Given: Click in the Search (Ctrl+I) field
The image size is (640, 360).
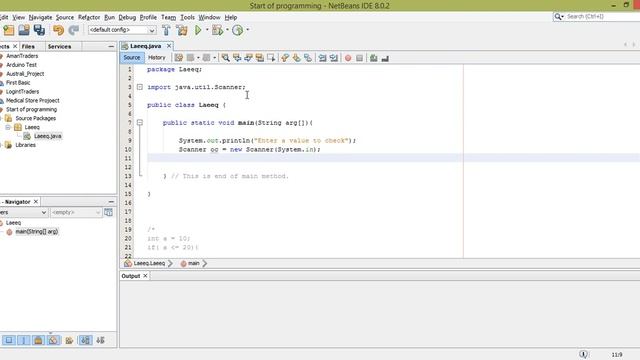Looking at the screenshot, I should (598, 16).
